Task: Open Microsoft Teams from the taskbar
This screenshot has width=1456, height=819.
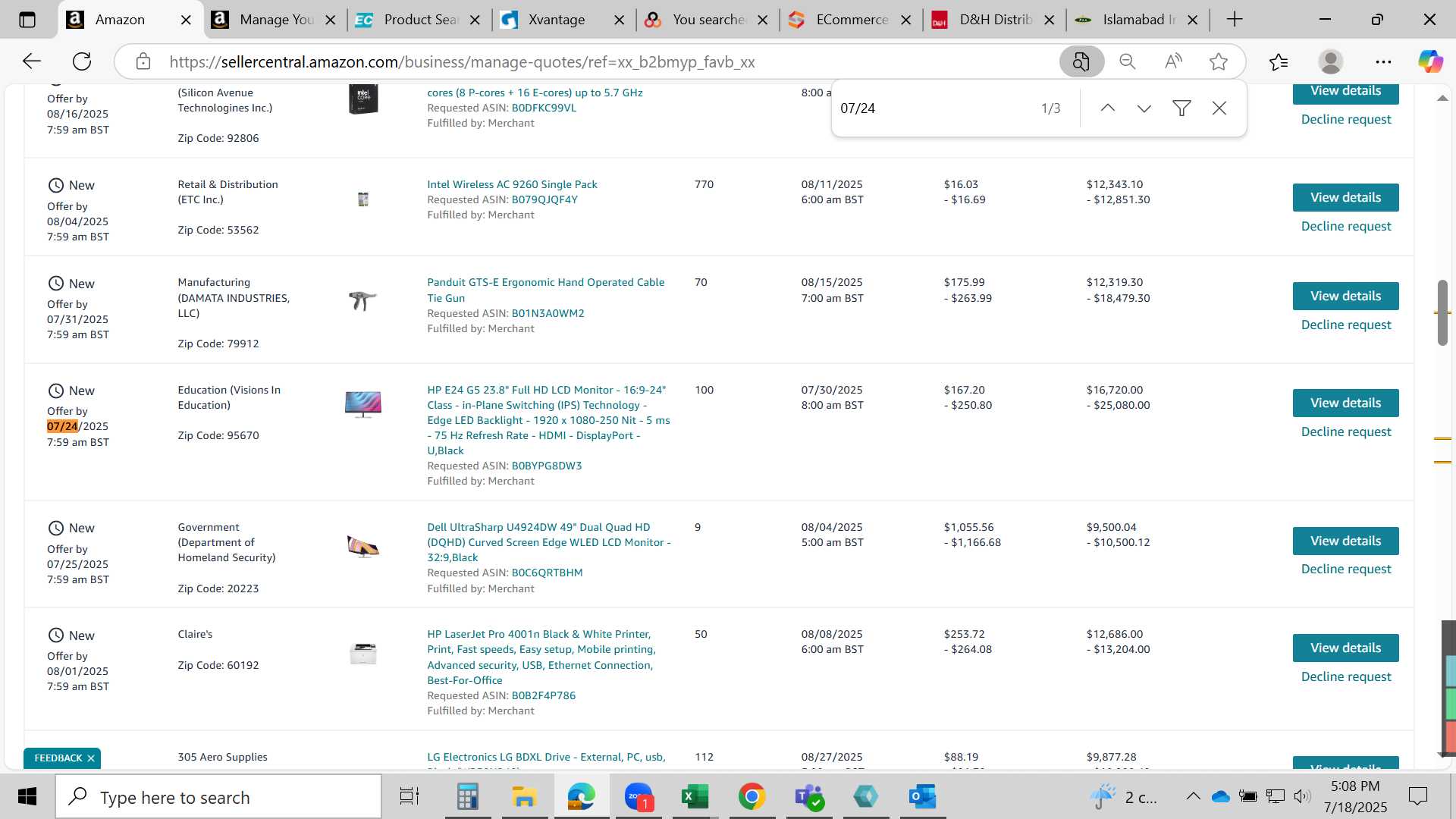Action: point(808,797)
